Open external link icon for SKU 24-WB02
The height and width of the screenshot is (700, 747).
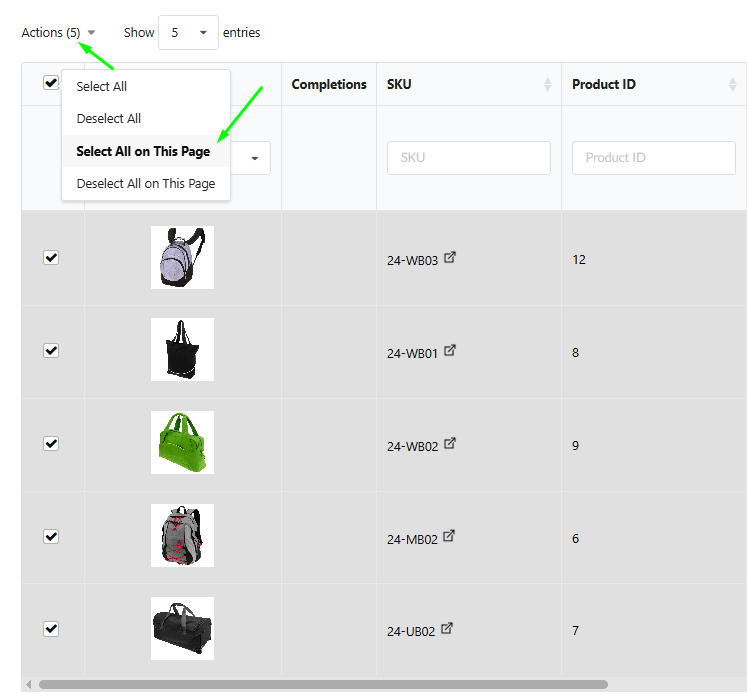(x=450, y=443)
